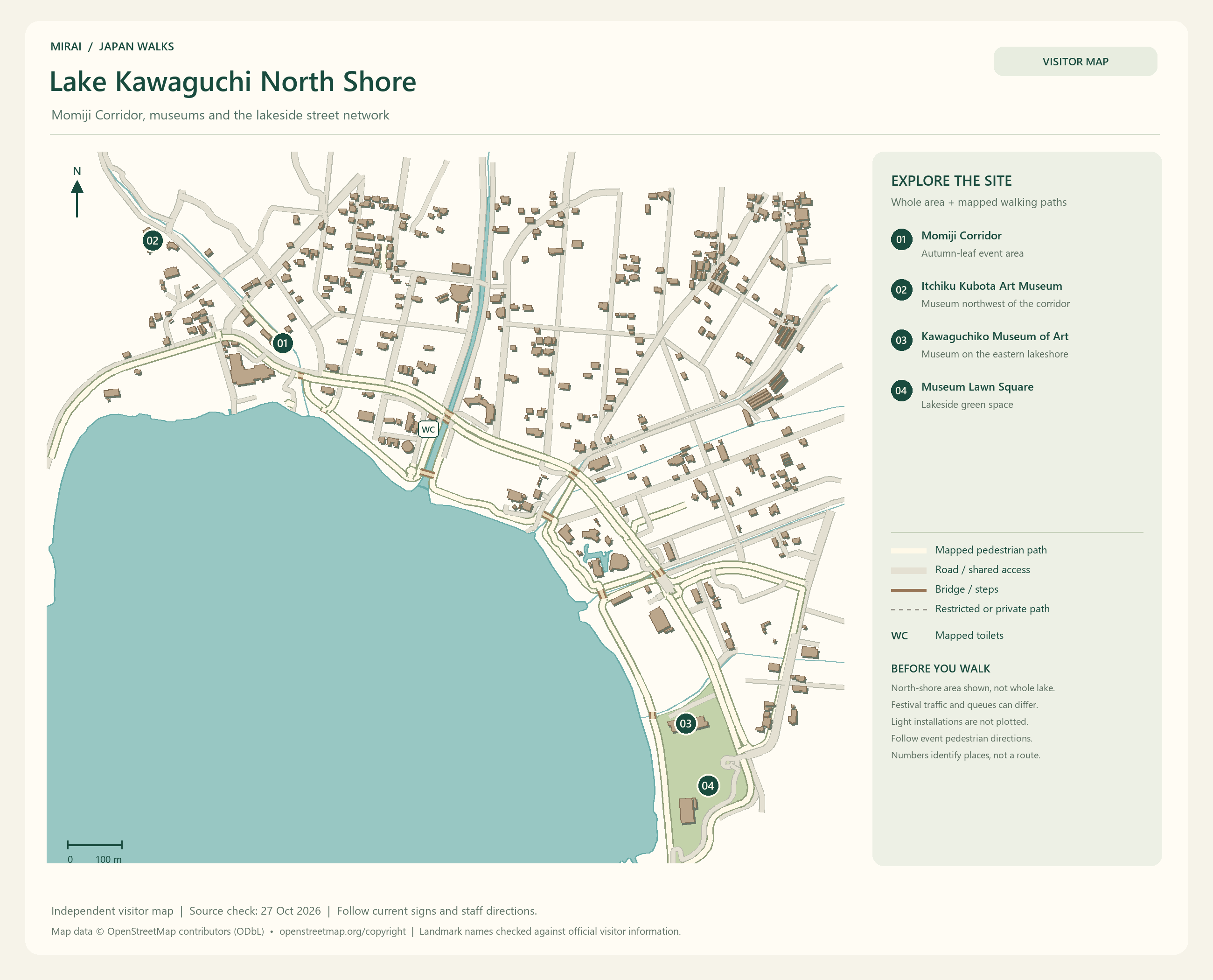Click 'Museum northwest of the corridor' text
The height and width of the screenshot is (980, 1213).
[995, 304]
